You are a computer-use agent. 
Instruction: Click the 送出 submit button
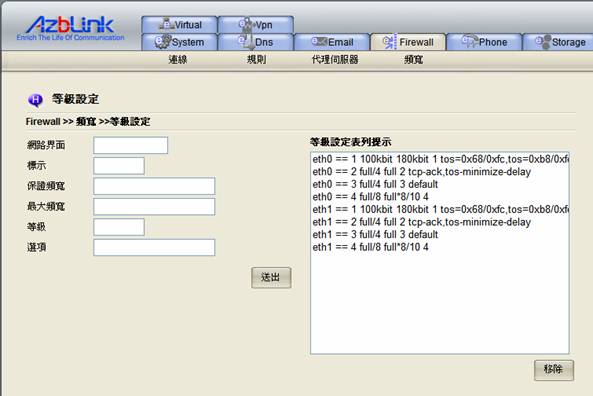tap(271, 278)
